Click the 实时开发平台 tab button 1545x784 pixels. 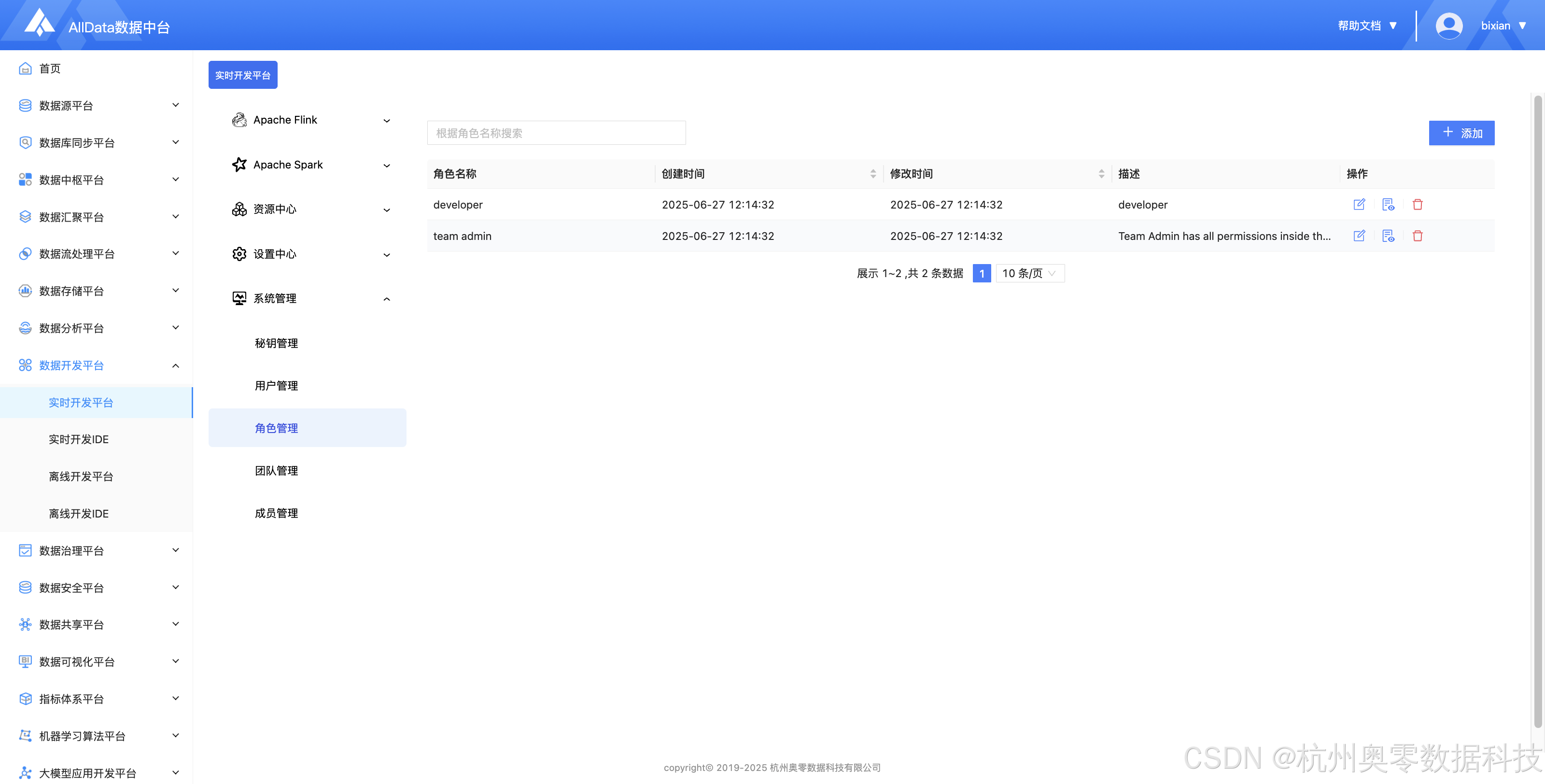(242, 75)
